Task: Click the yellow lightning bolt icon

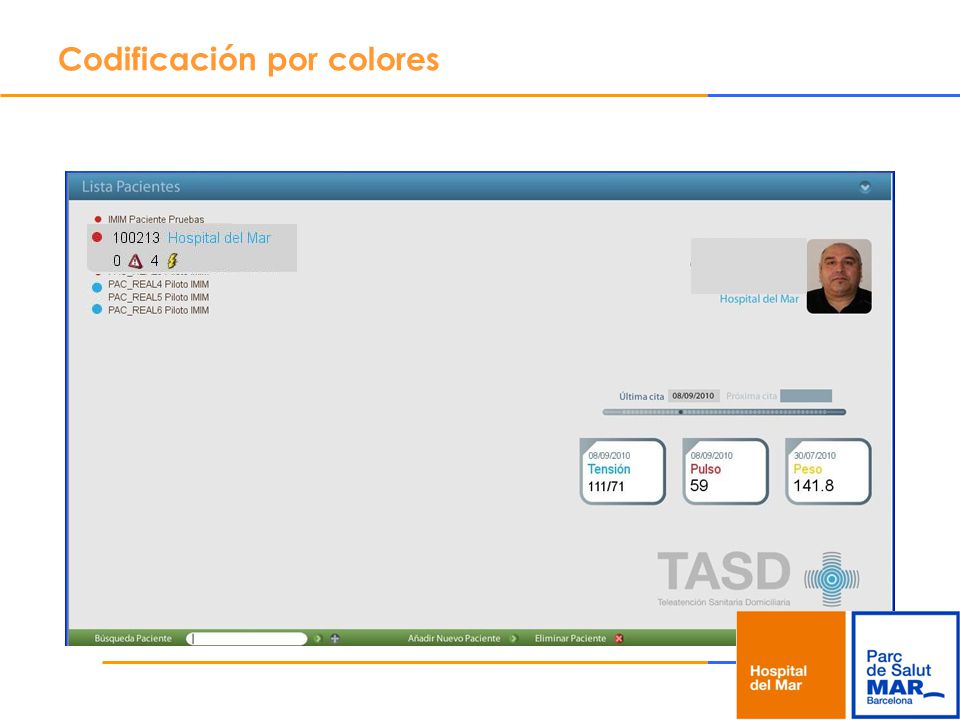Action: tap(172, 261)
